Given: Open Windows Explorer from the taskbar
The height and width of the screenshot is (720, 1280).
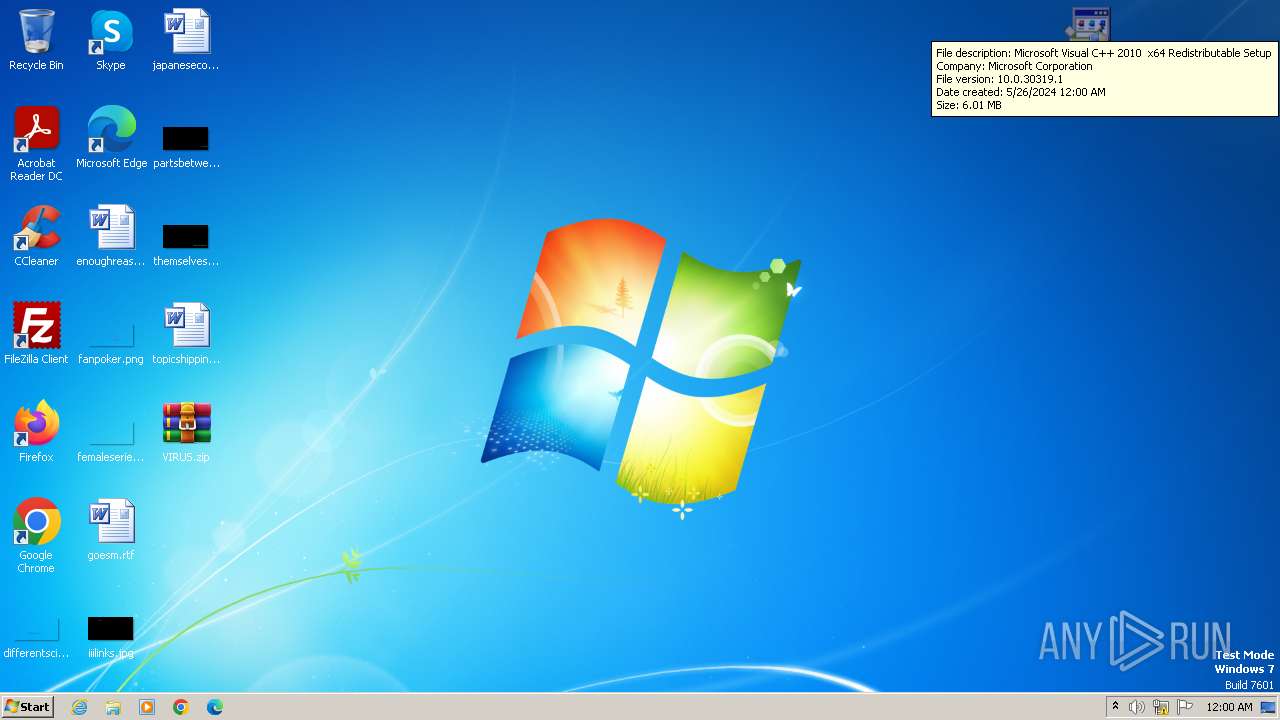Looking at the screenshot, I should (x=113, y=707).
